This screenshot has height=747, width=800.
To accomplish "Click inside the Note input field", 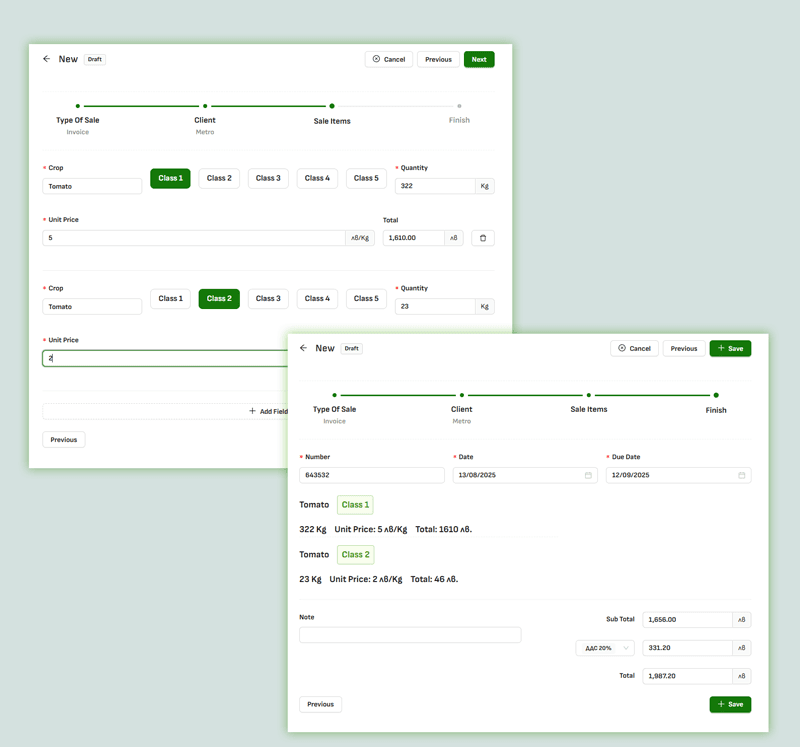I will 410,635.
